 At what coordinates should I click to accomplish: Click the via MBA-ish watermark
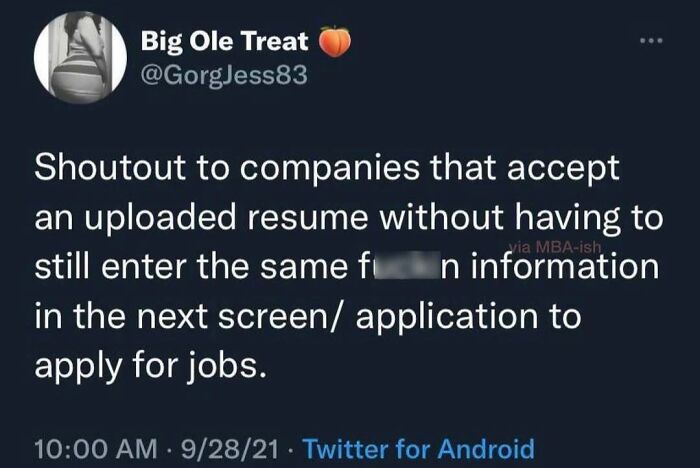(x=554, y=246)
